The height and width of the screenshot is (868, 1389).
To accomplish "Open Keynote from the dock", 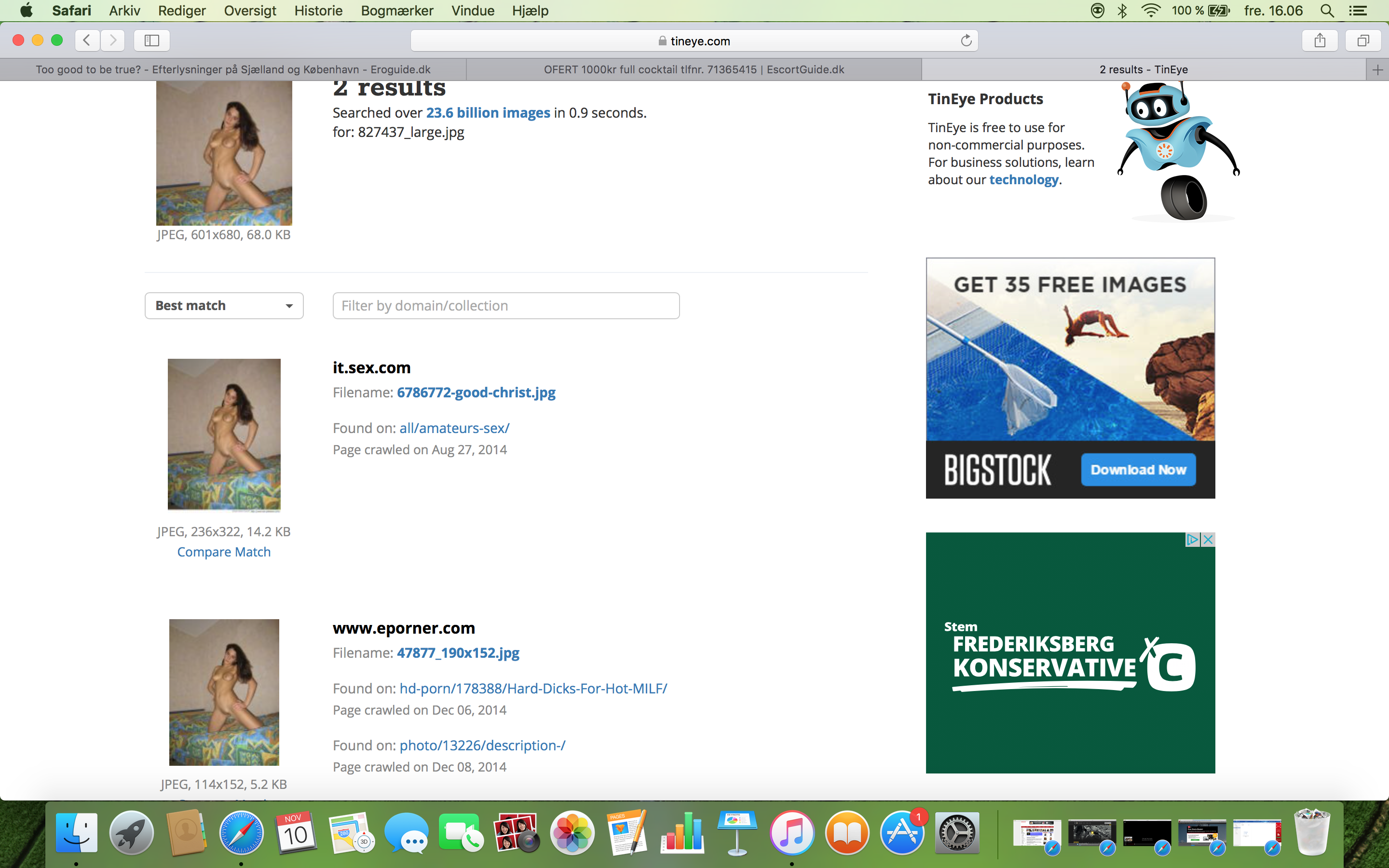I will pos(737,832).
